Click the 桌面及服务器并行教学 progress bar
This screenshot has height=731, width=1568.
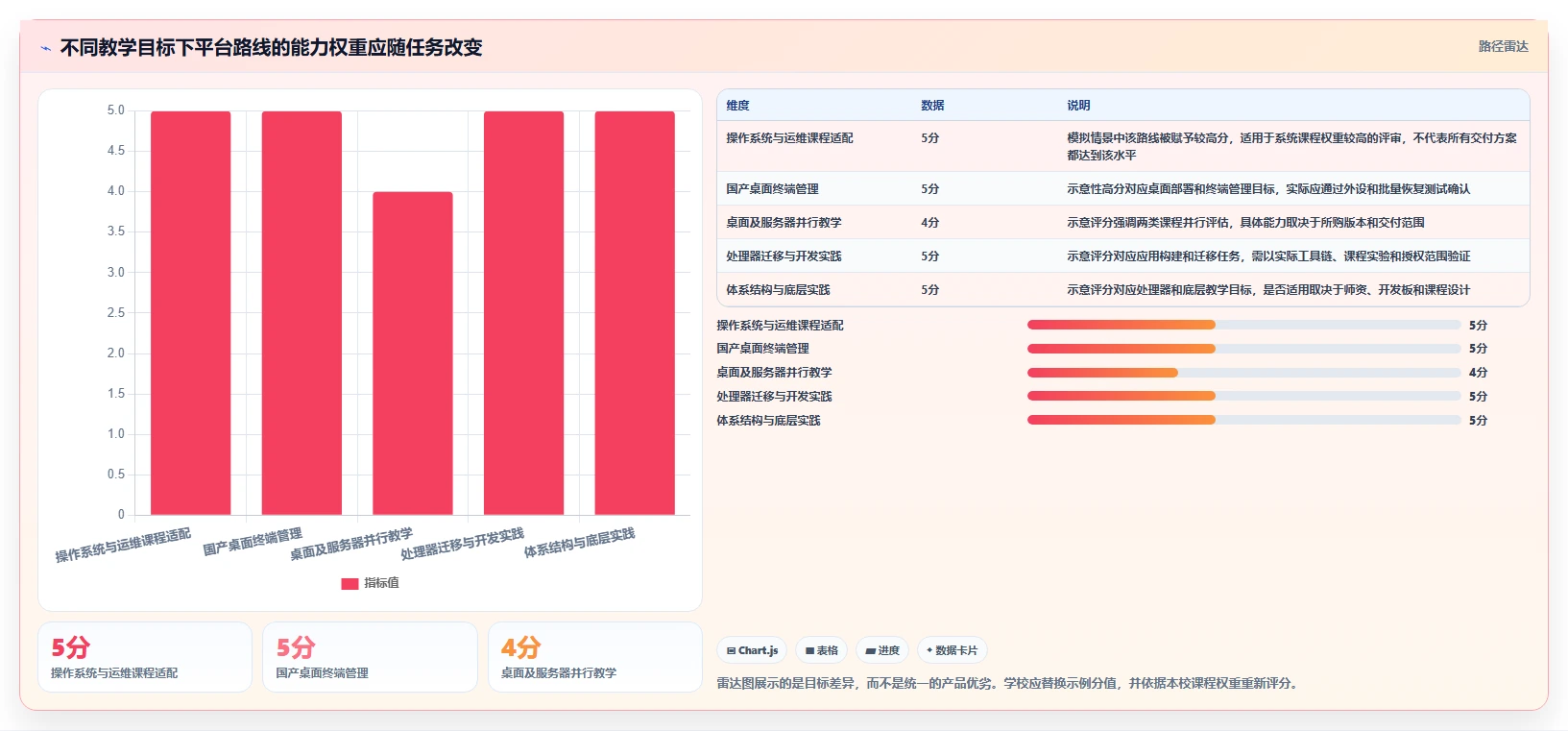pos(1243,373)
